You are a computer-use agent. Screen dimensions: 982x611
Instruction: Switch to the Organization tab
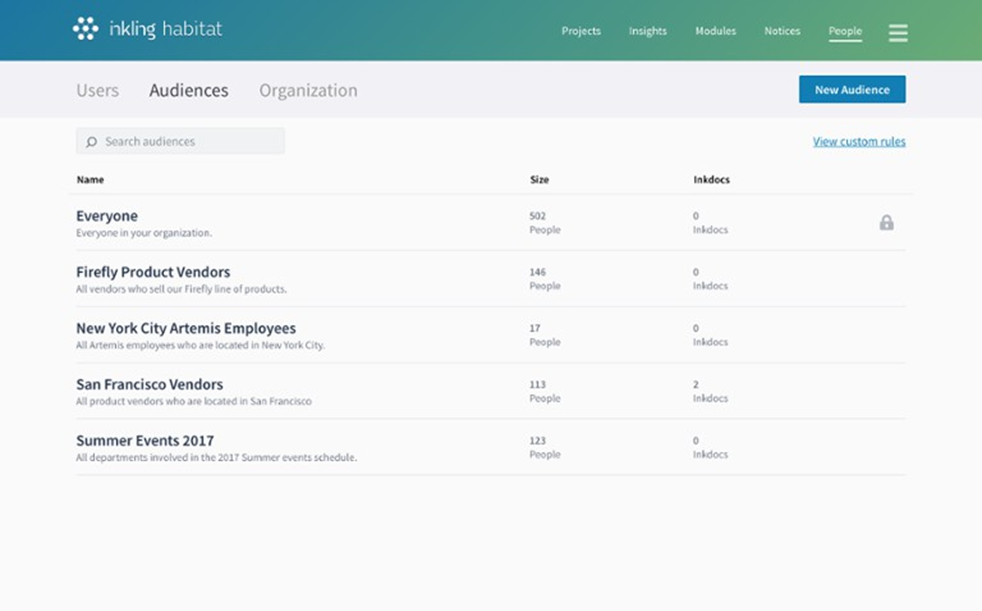click(x=308, y=90)
